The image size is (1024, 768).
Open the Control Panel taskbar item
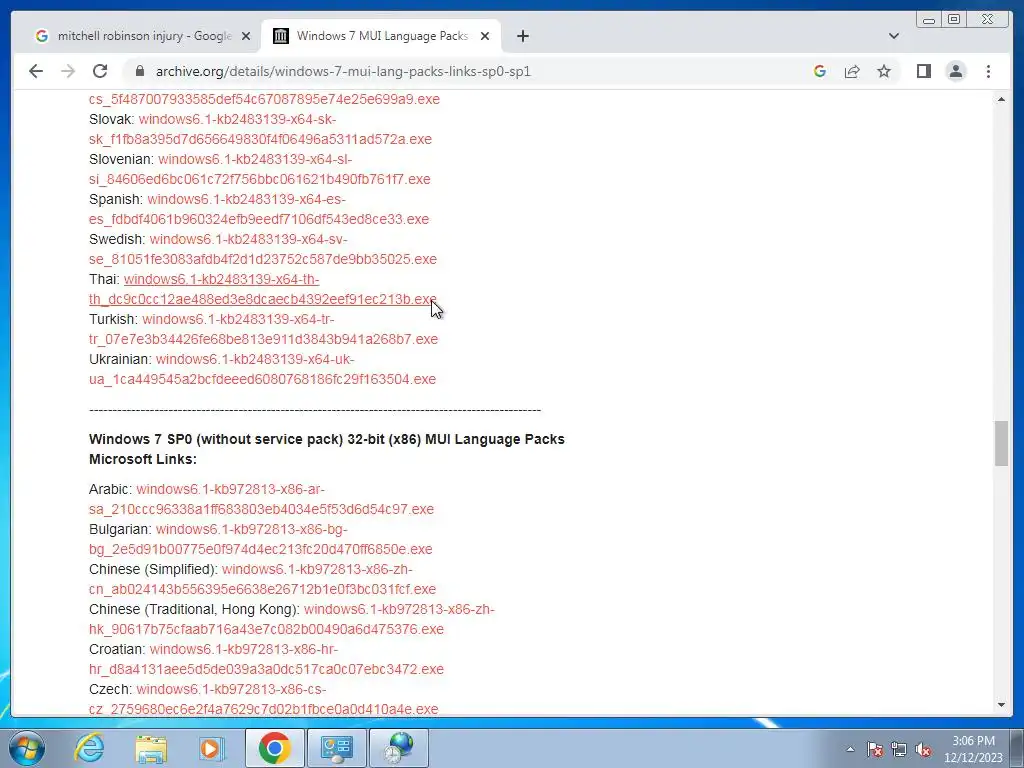(336, 748)
